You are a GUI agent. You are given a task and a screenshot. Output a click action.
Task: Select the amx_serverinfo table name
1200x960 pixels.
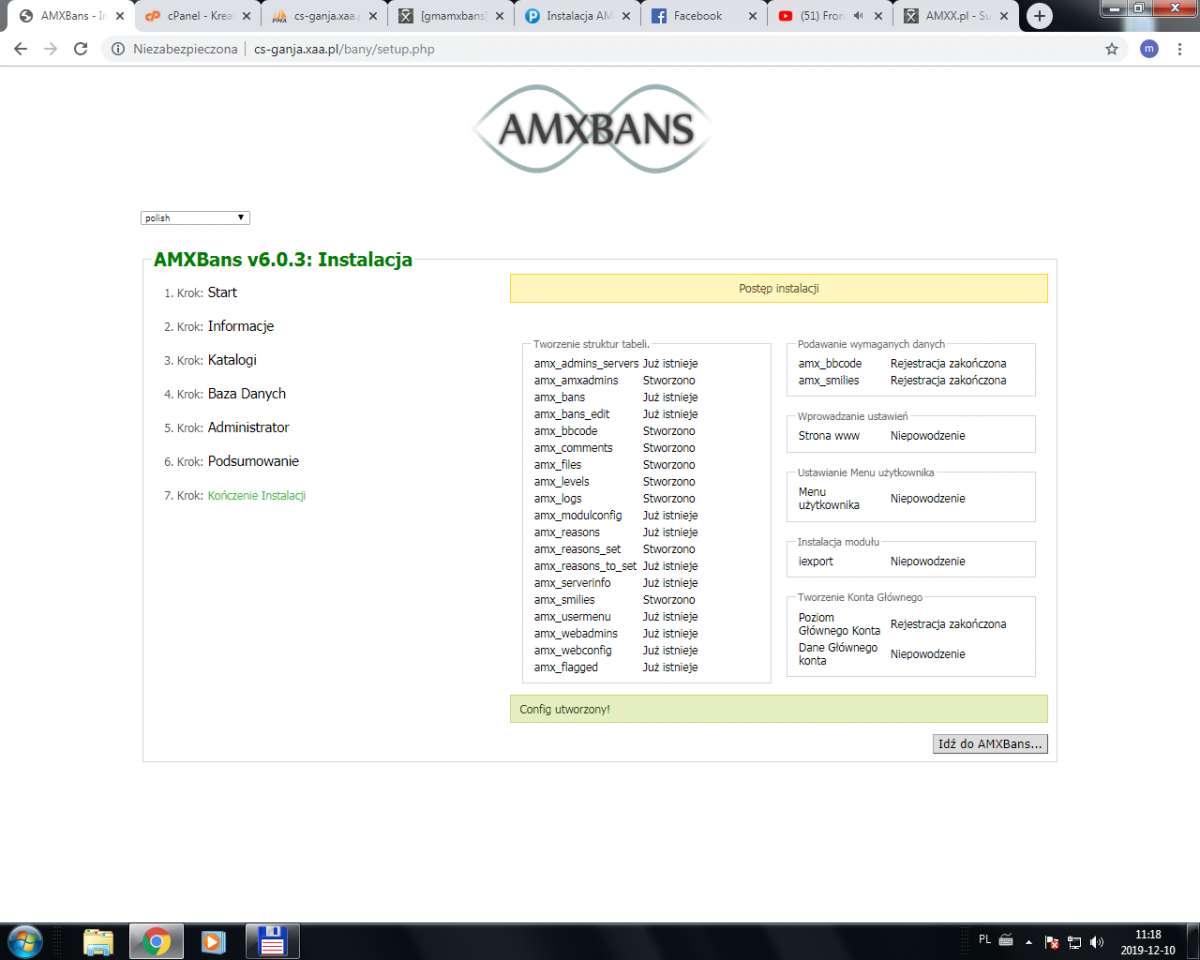coord(572,583)
